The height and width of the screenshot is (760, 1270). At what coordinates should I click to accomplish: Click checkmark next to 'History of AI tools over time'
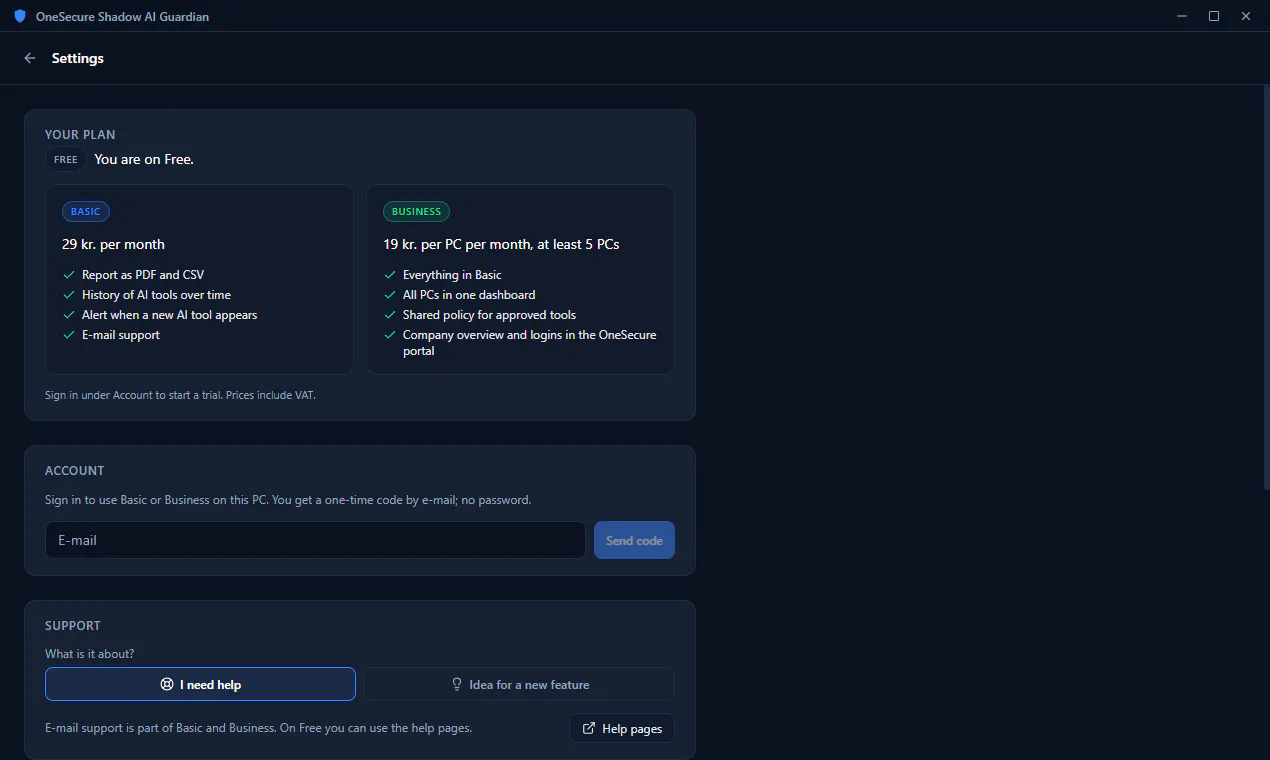69,295
